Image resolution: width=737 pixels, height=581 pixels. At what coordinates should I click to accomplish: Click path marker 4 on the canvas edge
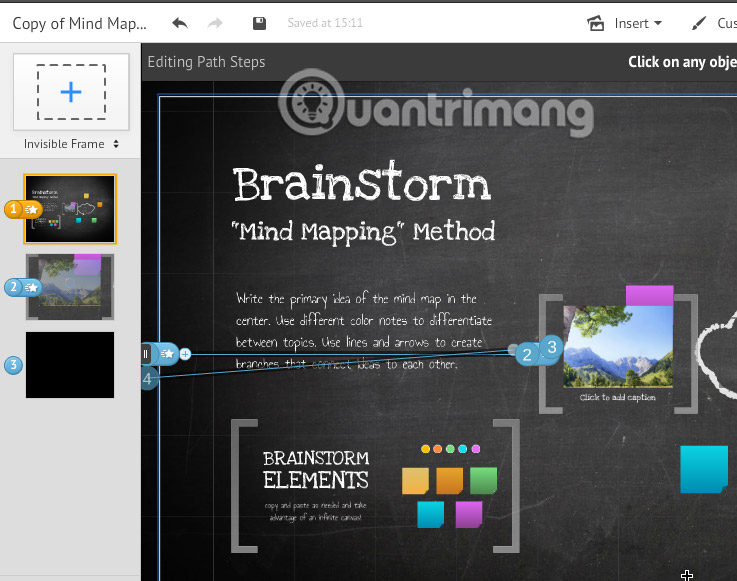(148, 378)
